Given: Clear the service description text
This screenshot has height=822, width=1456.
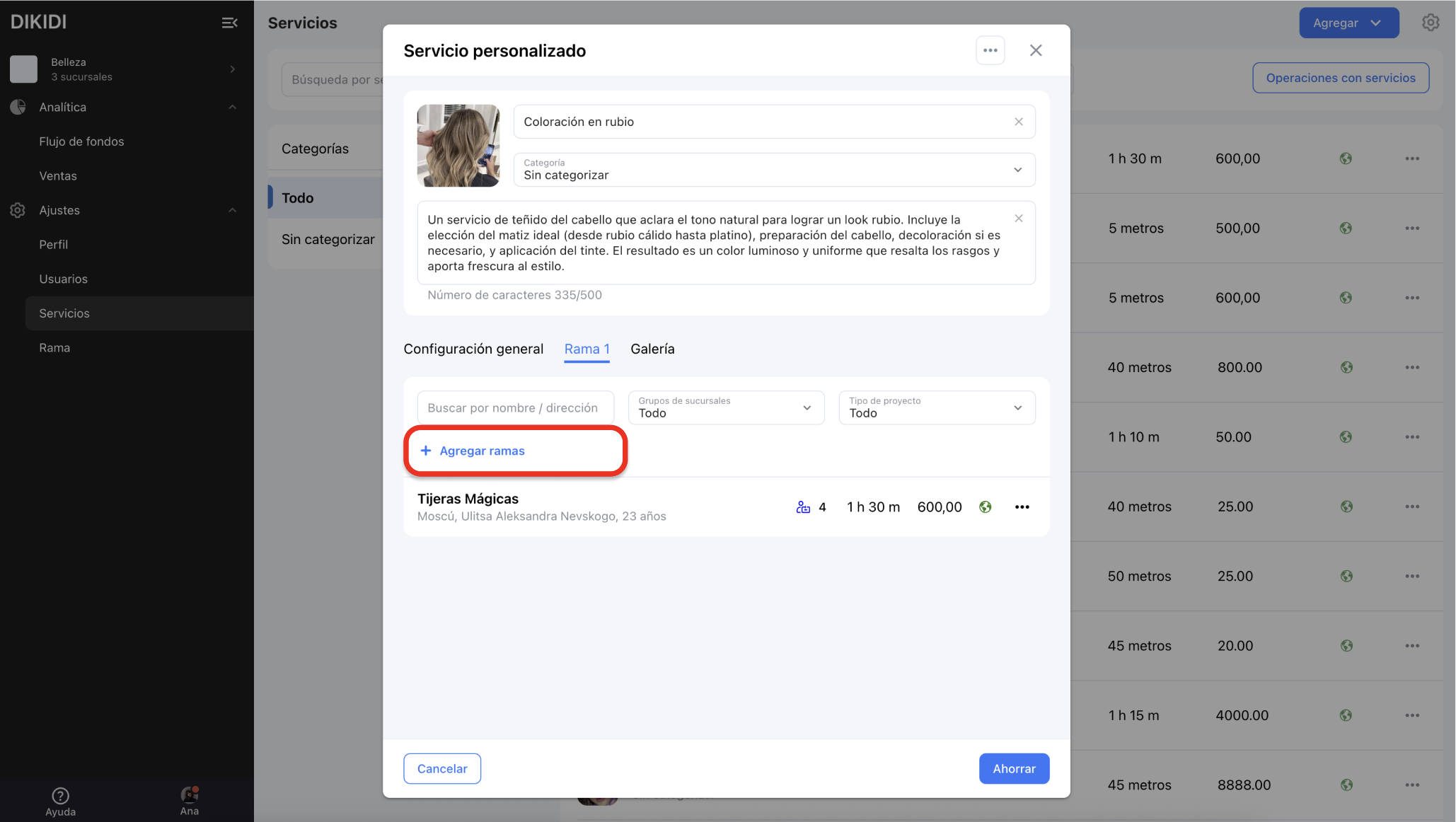Looking at the screenshot, I should [x=1018, y=219].
